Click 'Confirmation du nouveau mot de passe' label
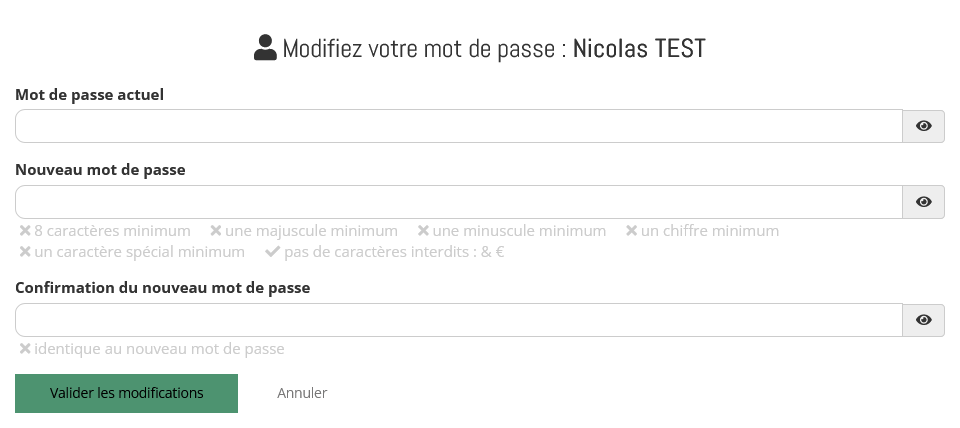 [x=163, y=288]
